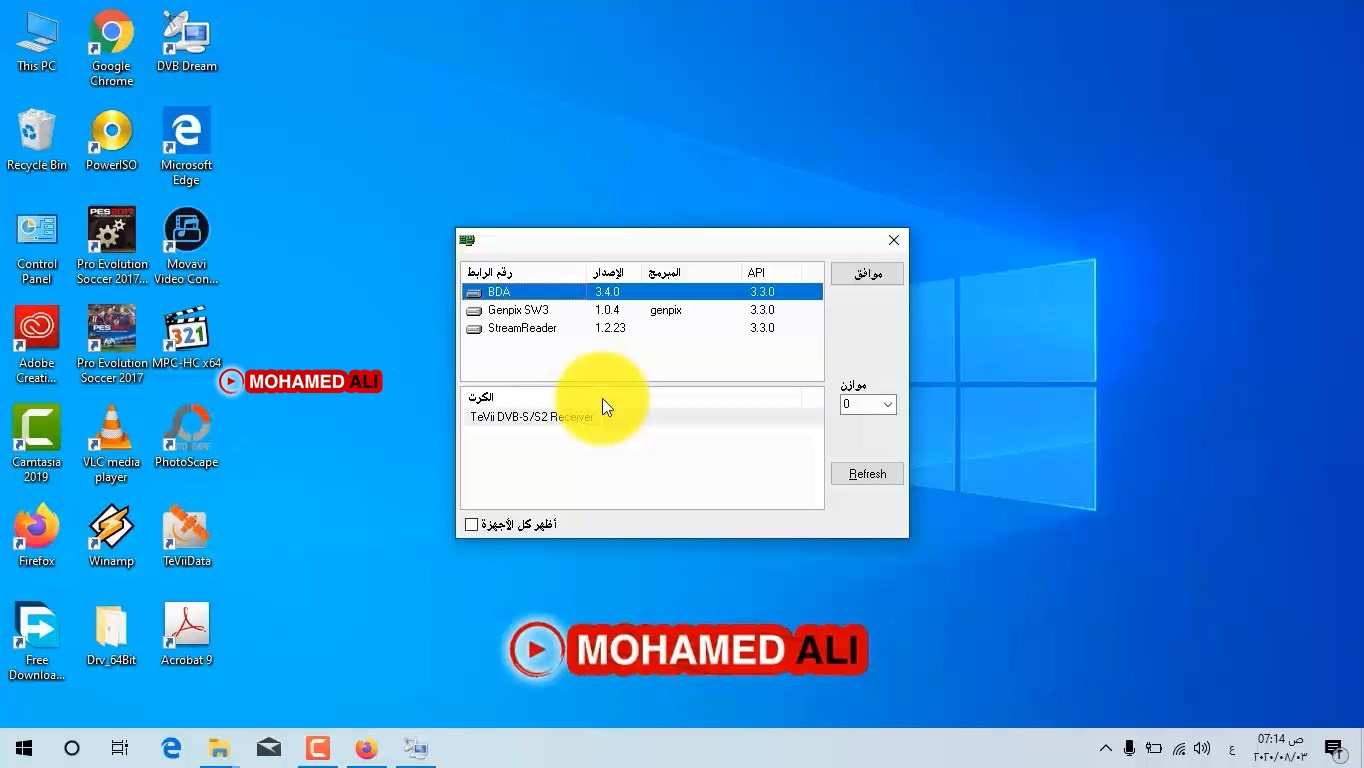This screenshot has width=1364, height=768.
Task: Click the الكرت column header
Action: (632, 397)
